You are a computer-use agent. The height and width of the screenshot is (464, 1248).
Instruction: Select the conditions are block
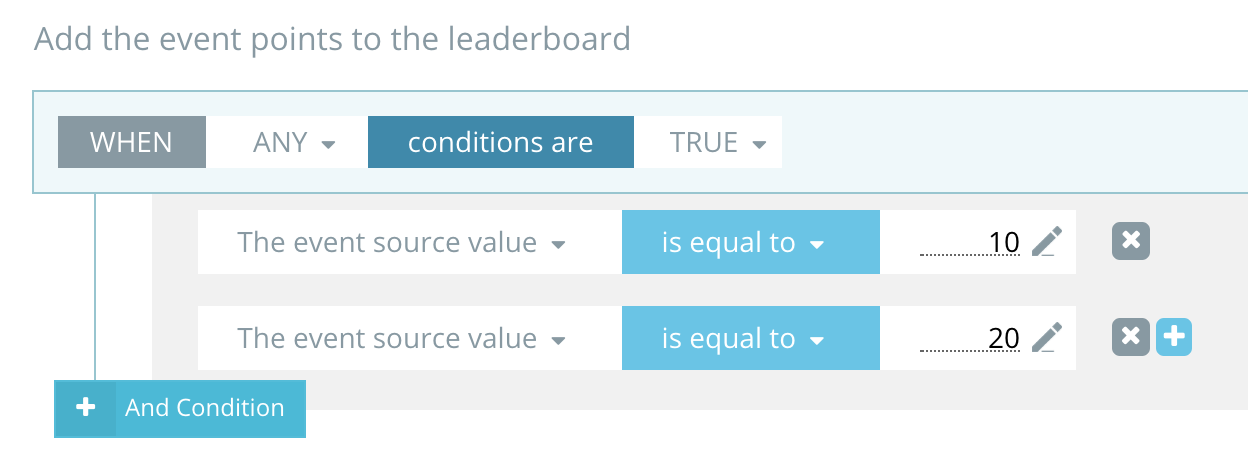(500, 143)
